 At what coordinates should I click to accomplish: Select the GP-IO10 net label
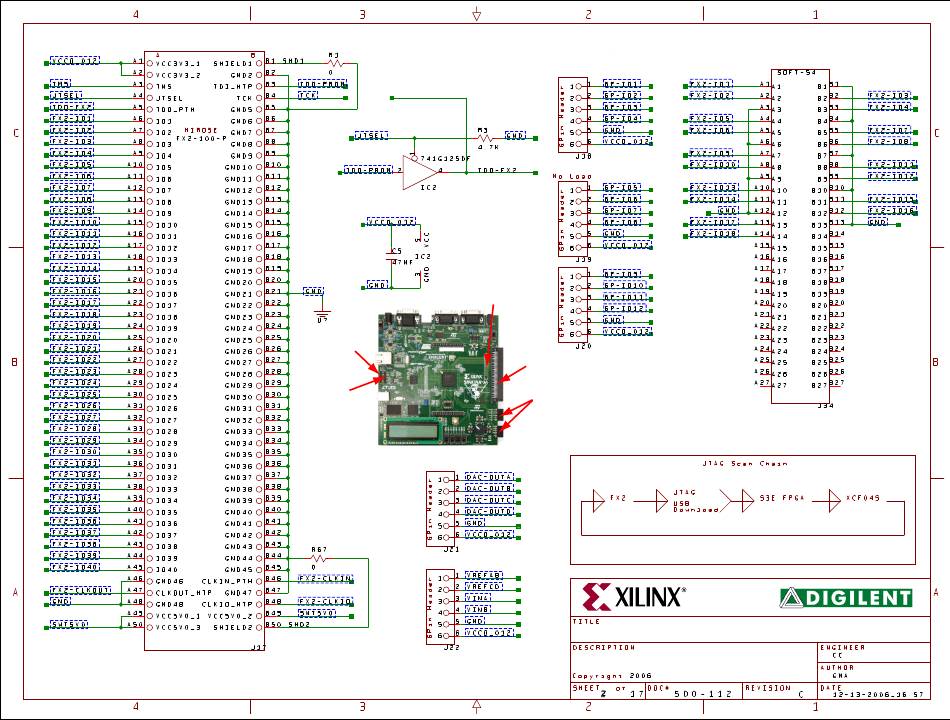(x=625, y=285)
